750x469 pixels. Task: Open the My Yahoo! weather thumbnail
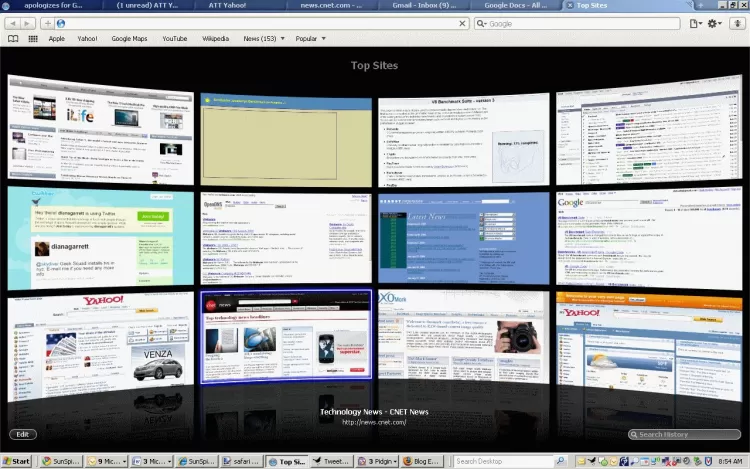click(649, 346)
